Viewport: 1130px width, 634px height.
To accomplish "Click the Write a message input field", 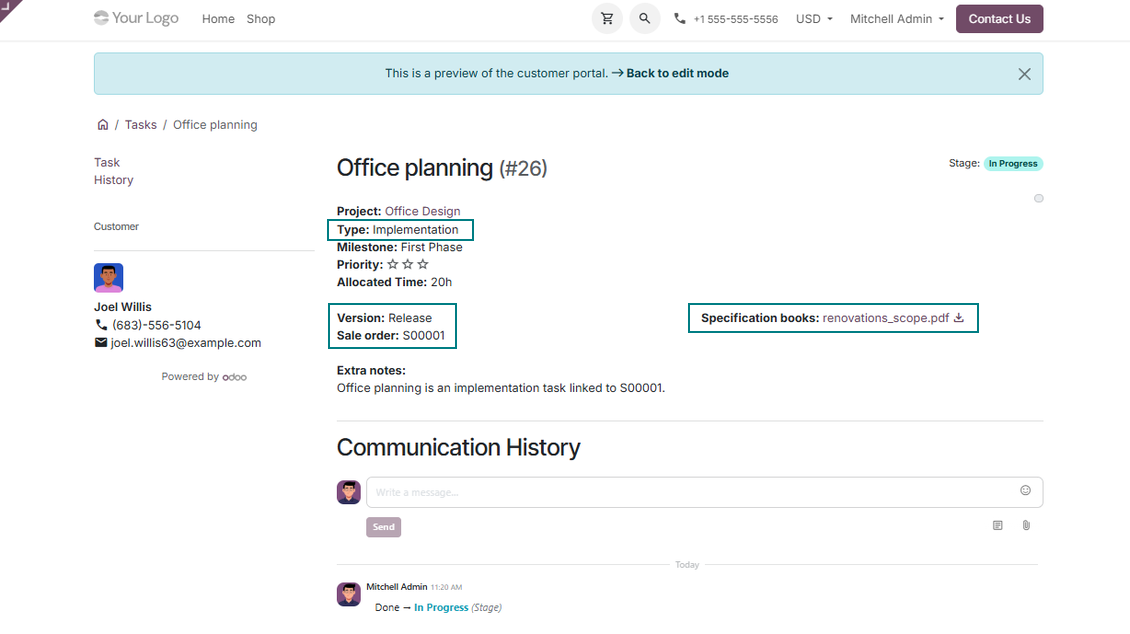I will pyautogui.click(x=704, y=492).
